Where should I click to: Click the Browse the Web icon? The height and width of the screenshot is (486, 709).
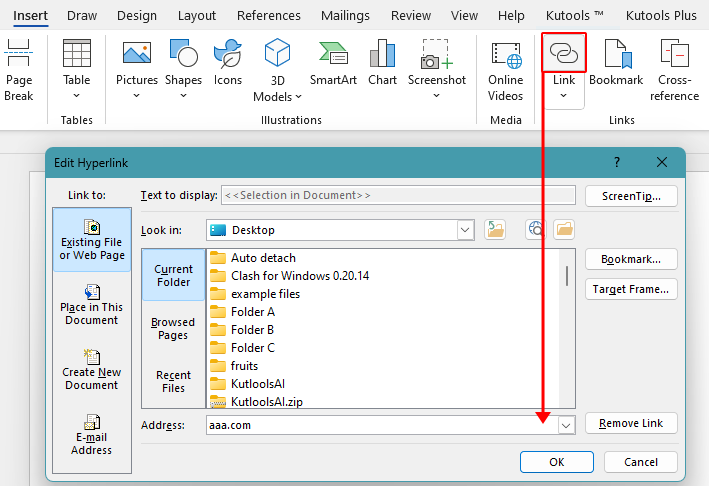(x=536, y=230)
